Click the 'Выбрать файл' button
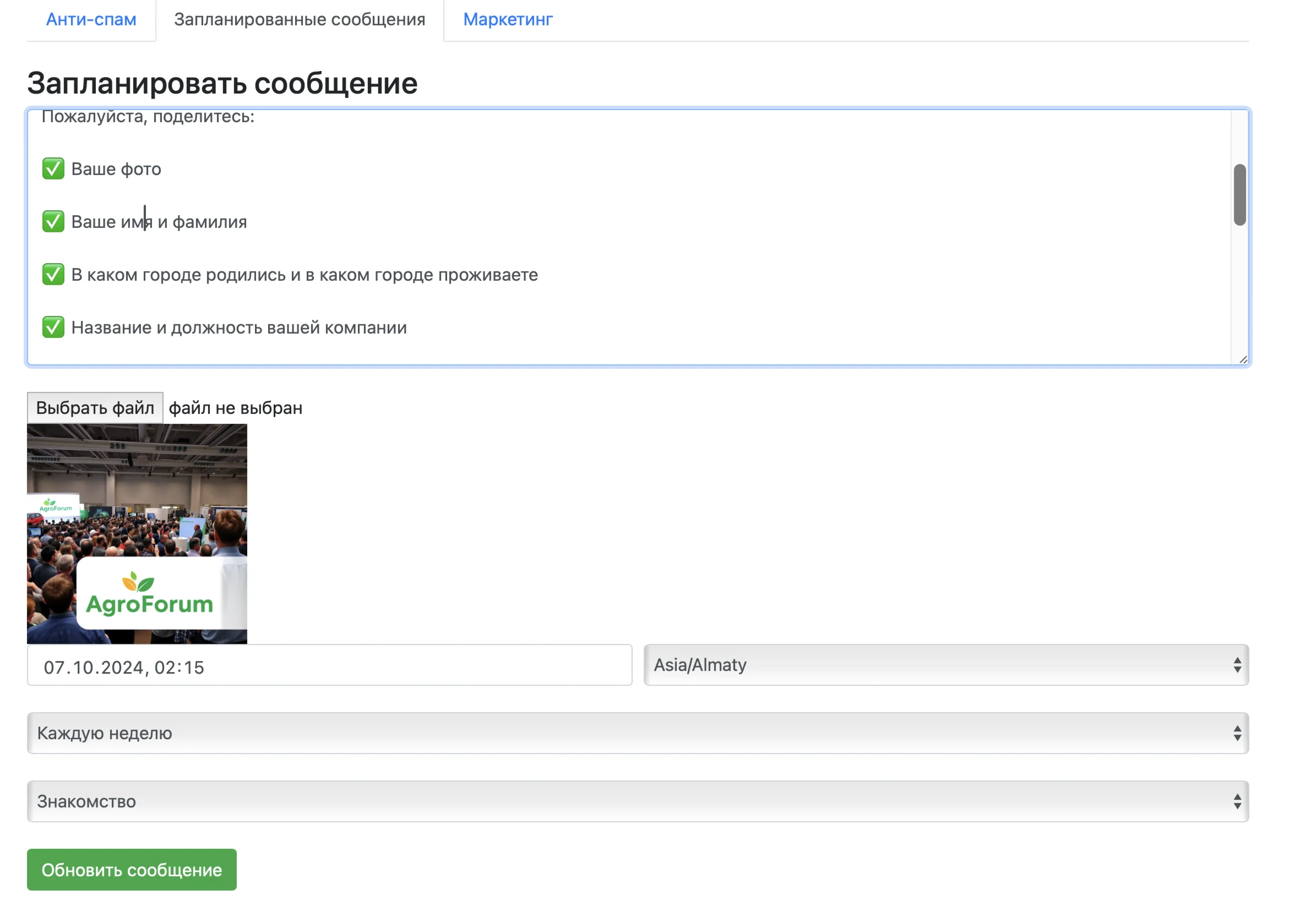The image size is (1316, 917). tap(95, 407)
